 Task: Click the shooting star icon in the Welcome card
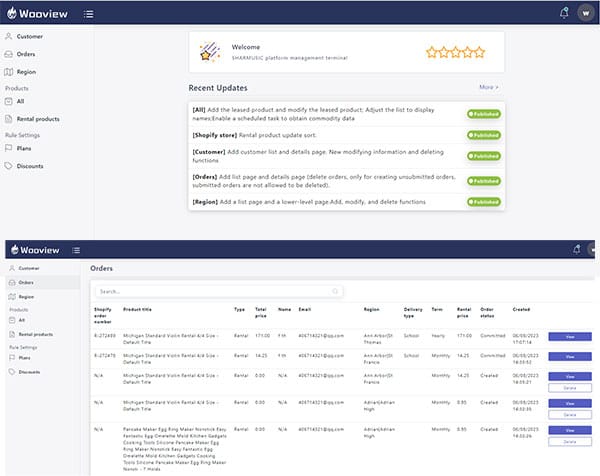(210, 52)
